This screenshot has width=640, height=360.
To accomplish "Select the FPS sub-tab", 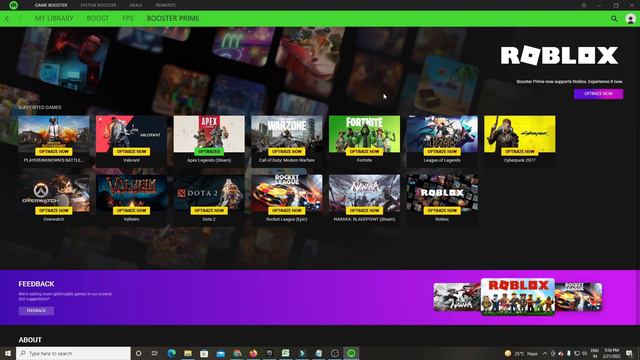I will pos(128,18).
